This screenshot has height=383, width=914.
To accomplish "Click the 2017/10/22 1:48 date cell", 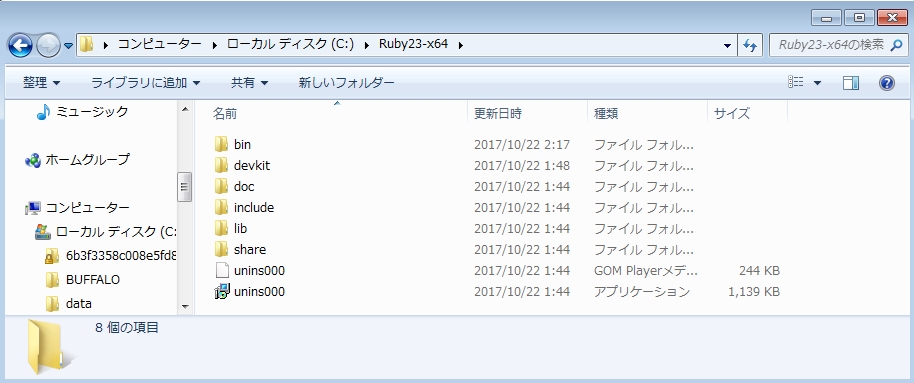I will (x=522, y=166).
